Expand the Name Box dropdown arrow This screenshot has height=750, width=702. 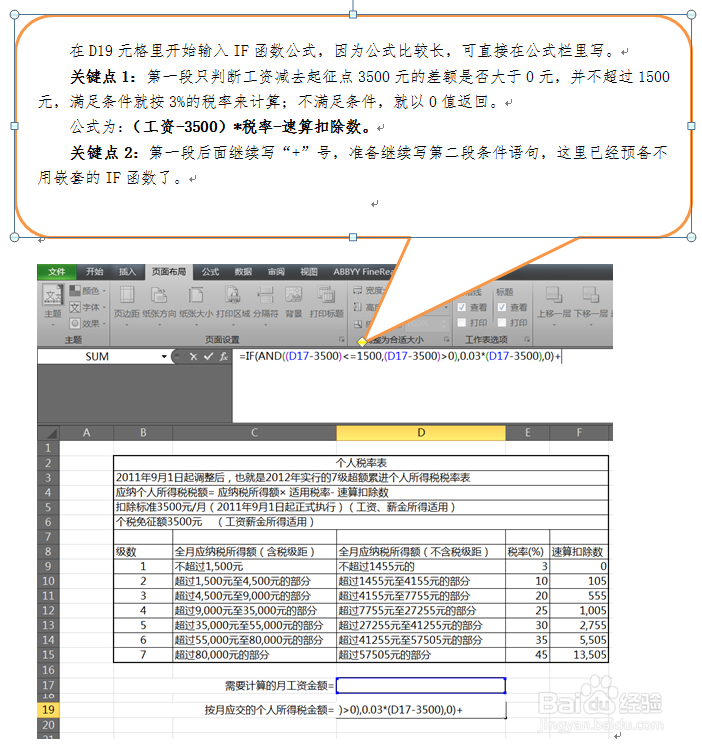tap(164, 356)
